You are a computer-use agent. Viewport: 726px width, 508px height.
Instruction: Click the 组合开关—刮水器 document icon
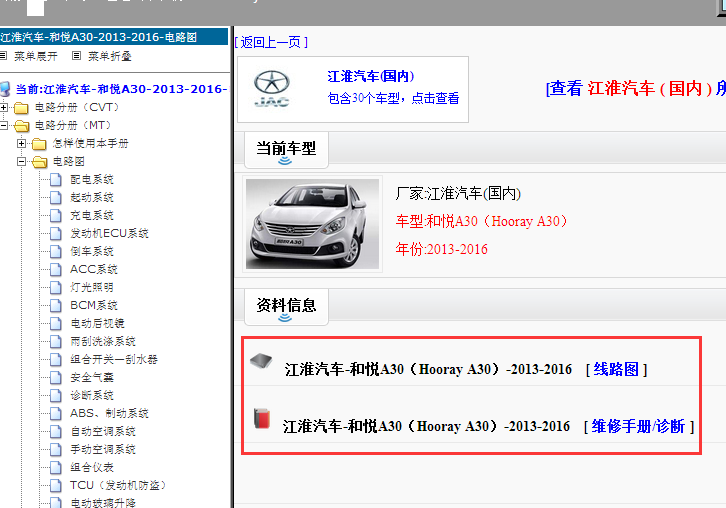click(x=56, y=360)
